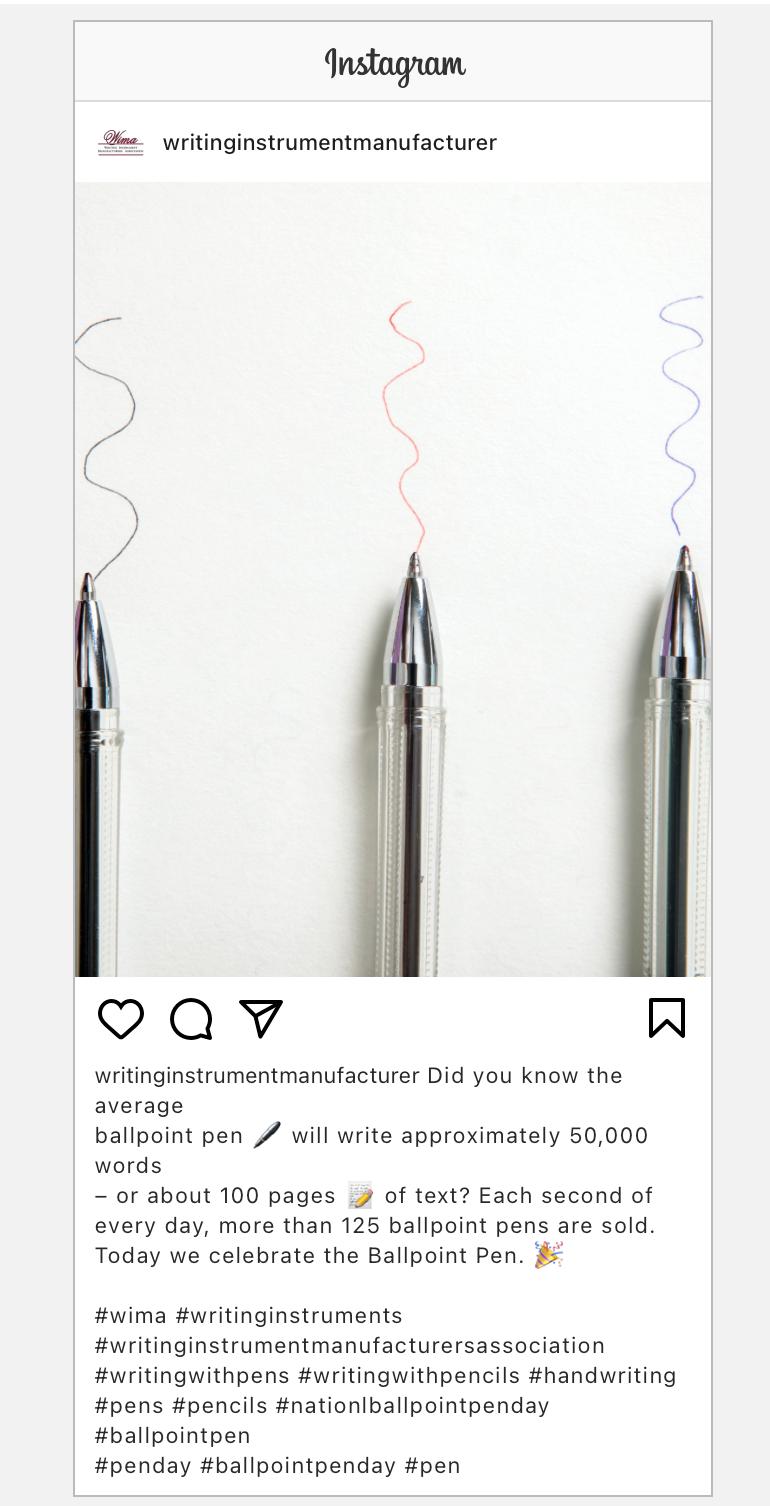
Task: Open the #writingwithpencils hashtag
Action: pyautogui.click(x=409, y=1376)
